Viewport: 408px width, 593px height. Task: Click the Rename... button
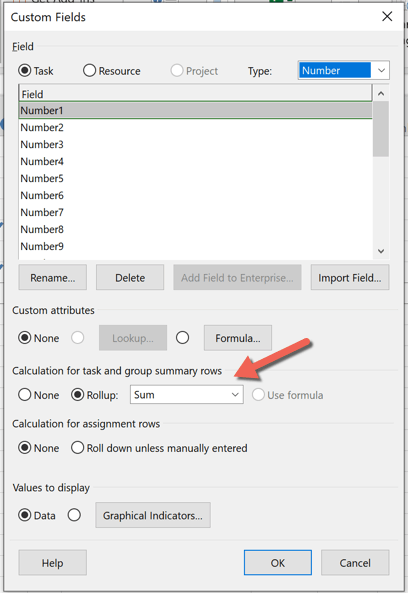(53, 278)
